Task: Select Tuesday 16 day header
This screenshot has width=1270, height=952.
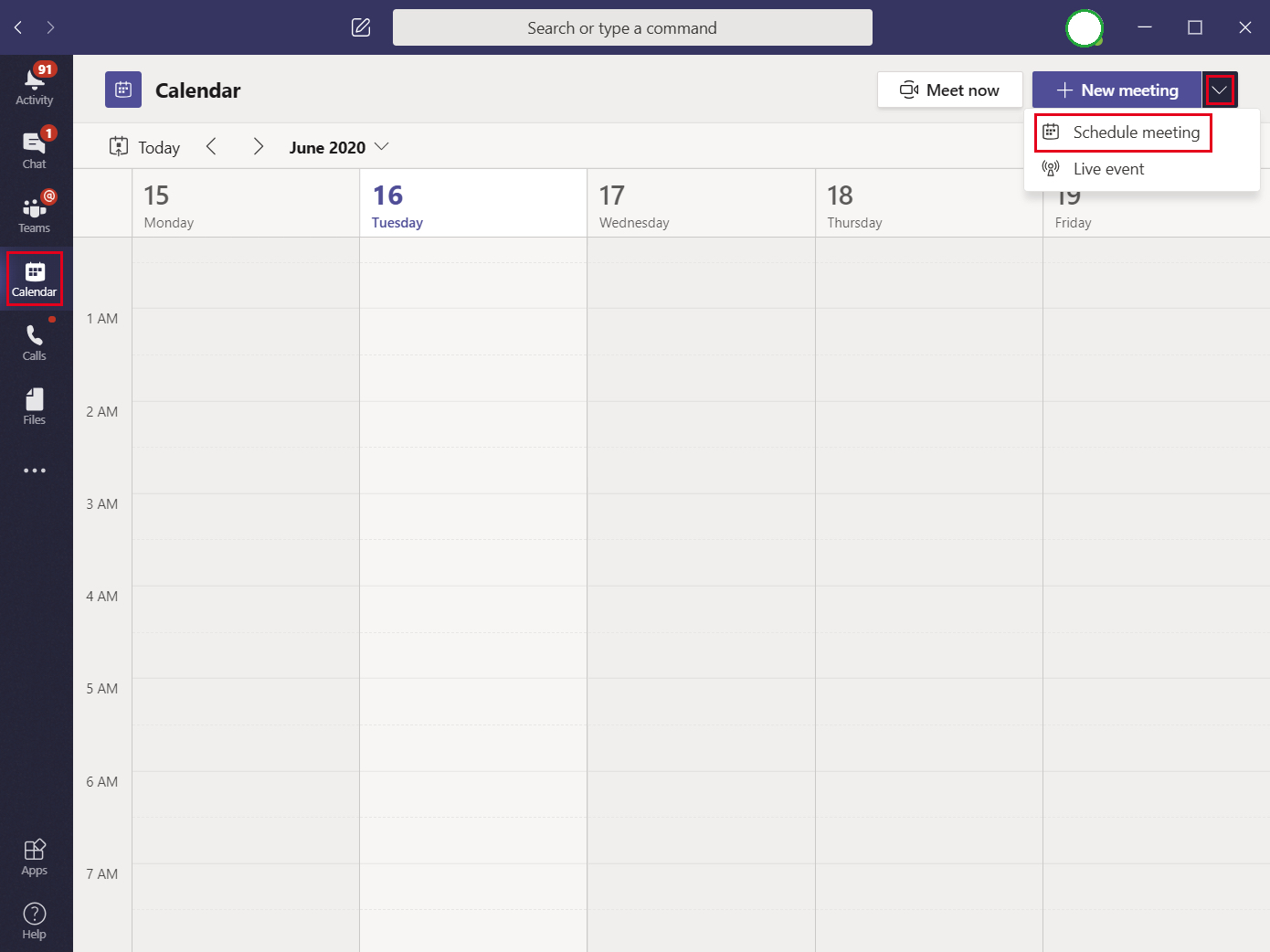Action: pos(473,204)
